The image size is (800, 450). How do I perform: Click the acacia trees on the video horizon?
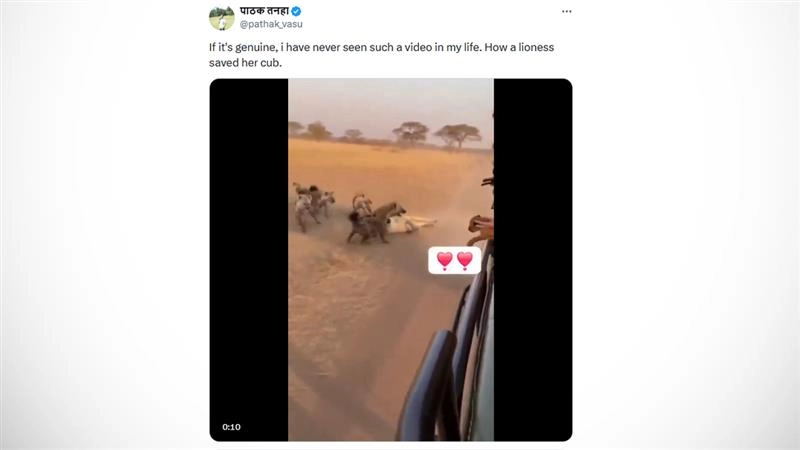(390, 134)
